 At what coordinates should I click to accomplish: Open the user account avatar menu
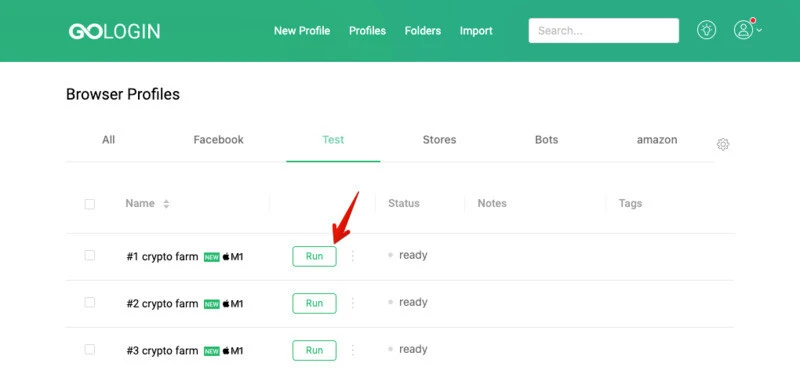[747, 30]
